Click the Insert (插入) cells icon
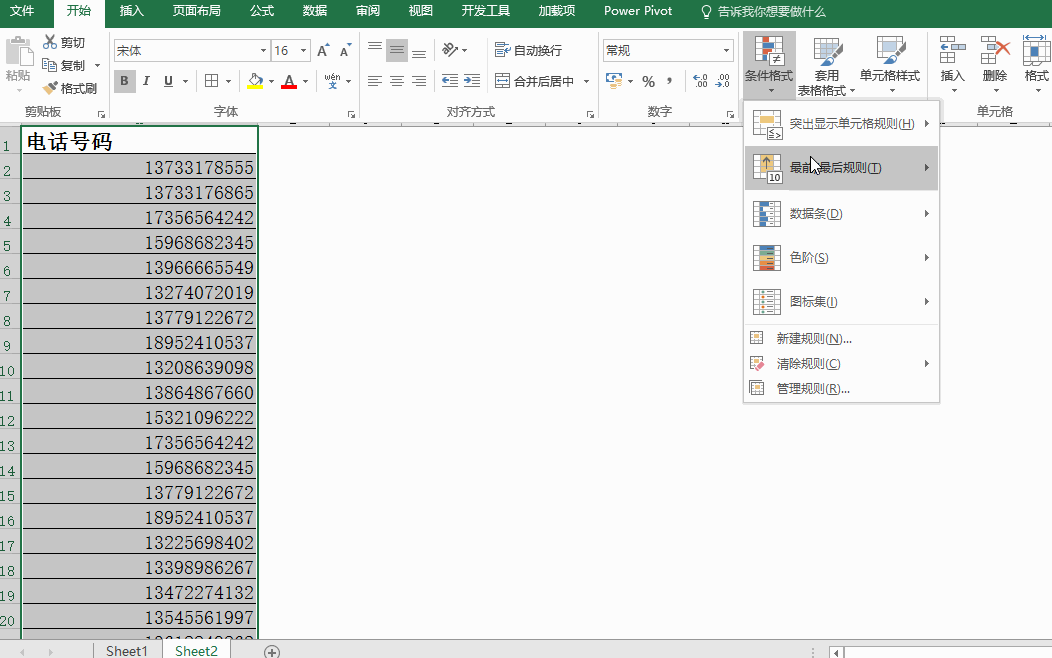This screenshot has width=1052, height=658. point(952,51)
